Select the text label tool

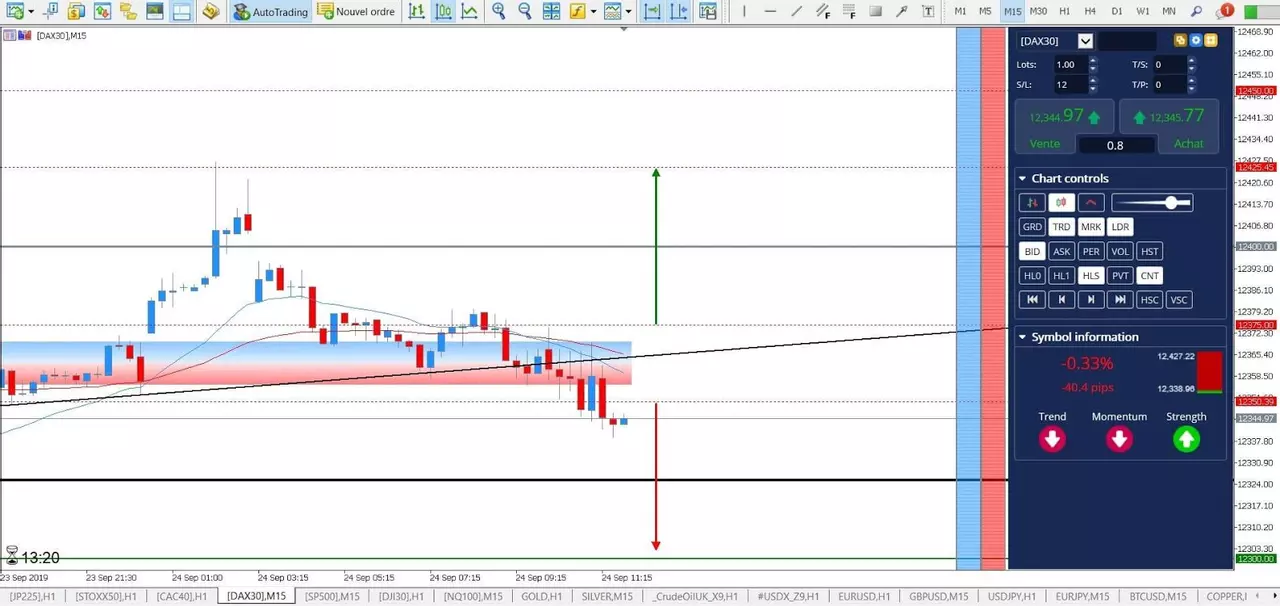coord(928,12)
